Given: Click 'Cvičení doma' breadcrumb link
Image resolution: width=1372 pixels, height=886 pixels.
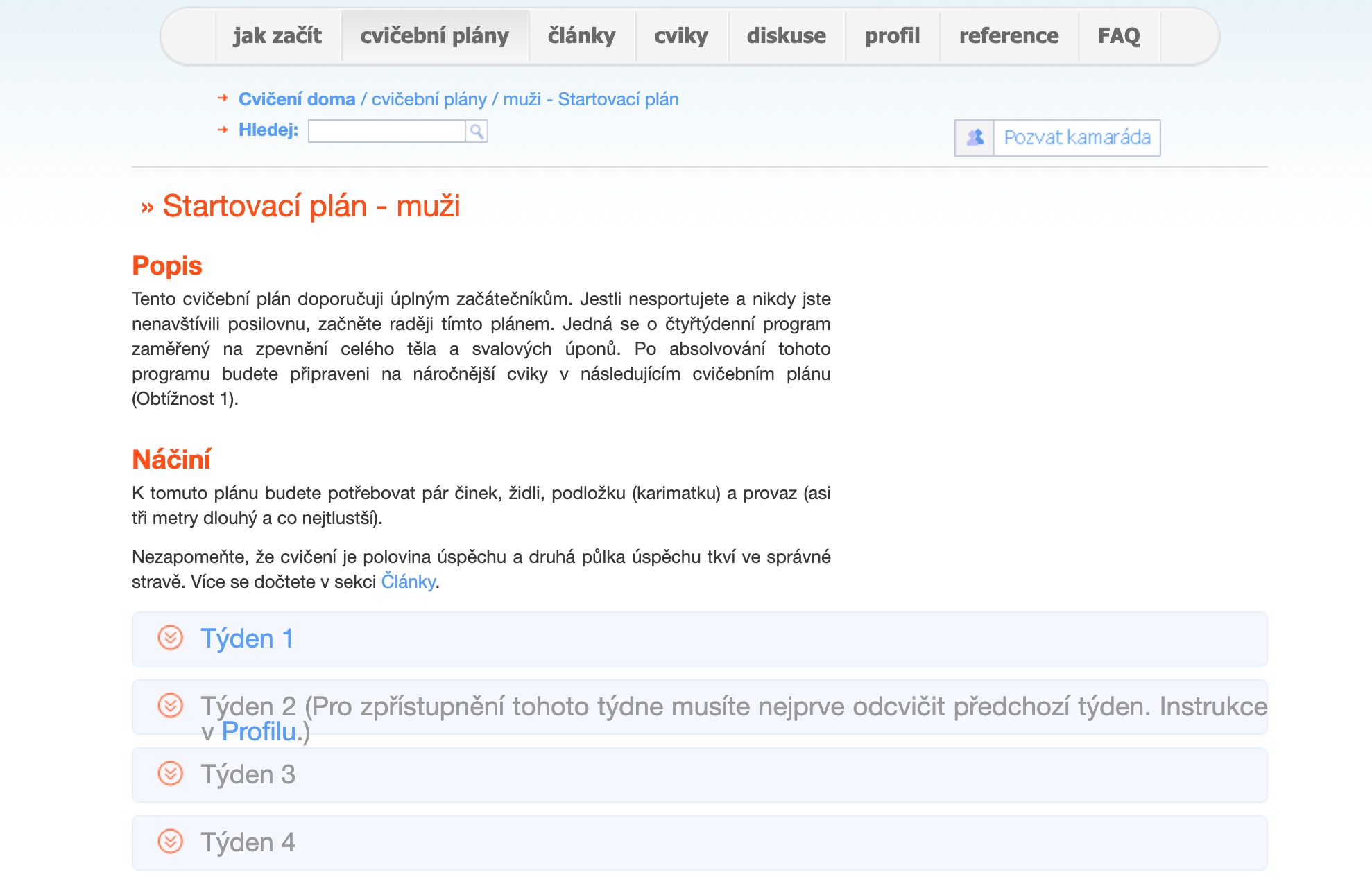Looking at the screenshot, I should [297, 99].
